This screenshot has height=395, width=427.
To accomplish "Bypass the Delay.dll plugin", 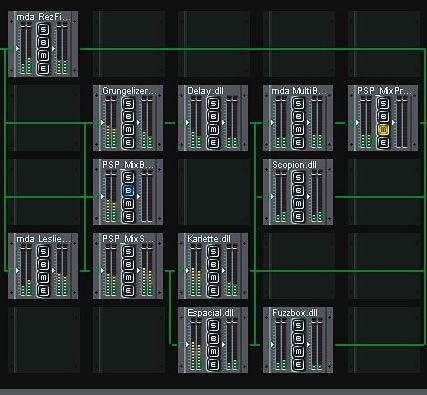I will click(213, 117).
